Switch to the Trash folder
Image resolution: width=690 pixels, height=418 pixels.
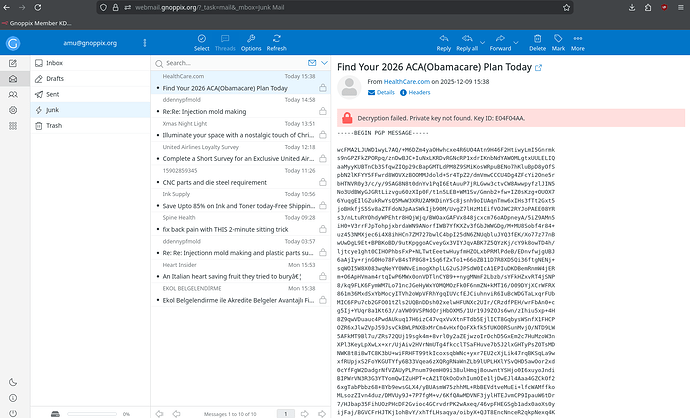point(54,125)
